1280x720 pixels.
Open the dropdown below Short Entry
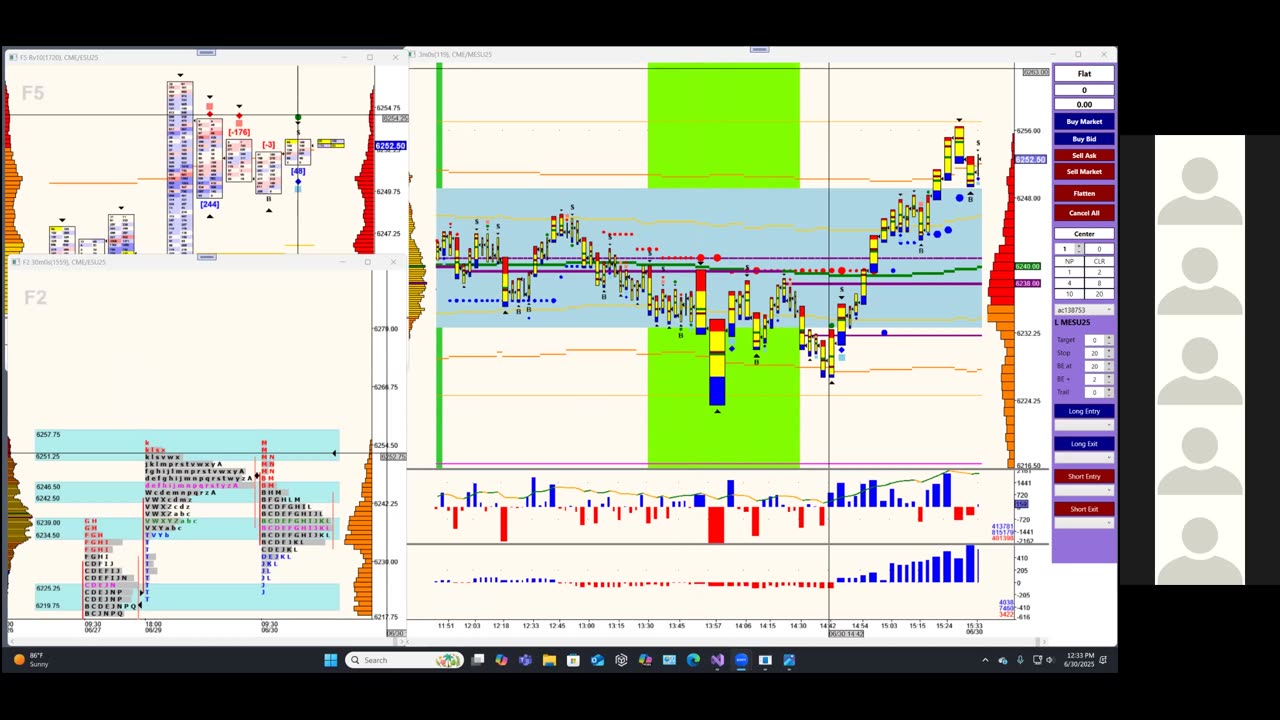1084,490
